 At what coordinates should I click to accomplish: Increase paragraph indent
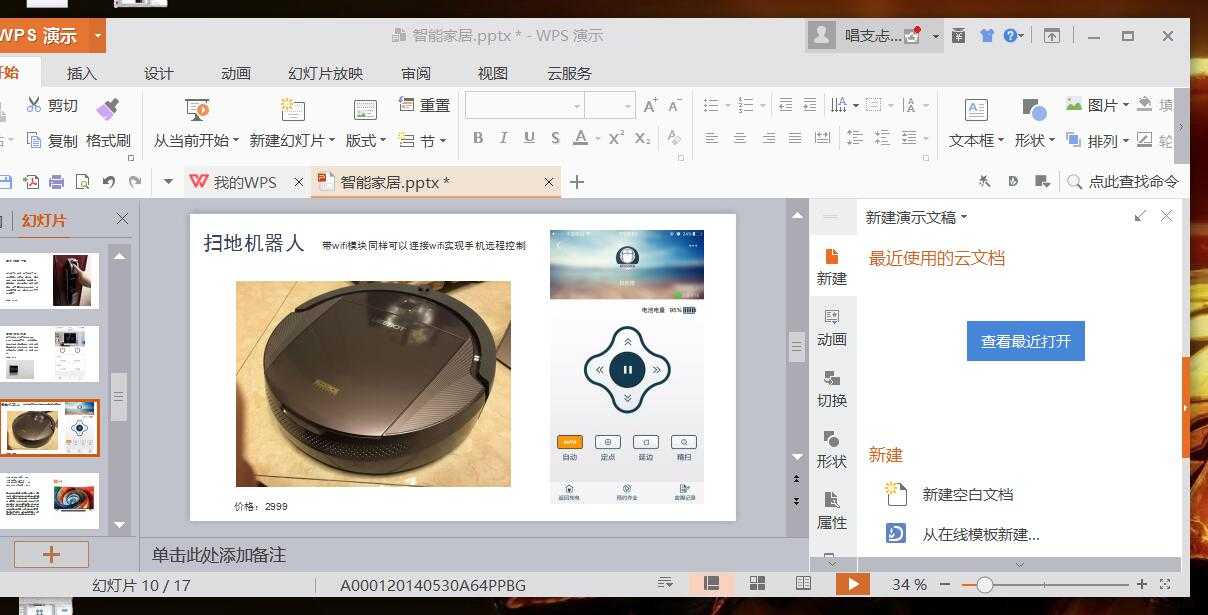pyautogui.click(x=809, y=105)
